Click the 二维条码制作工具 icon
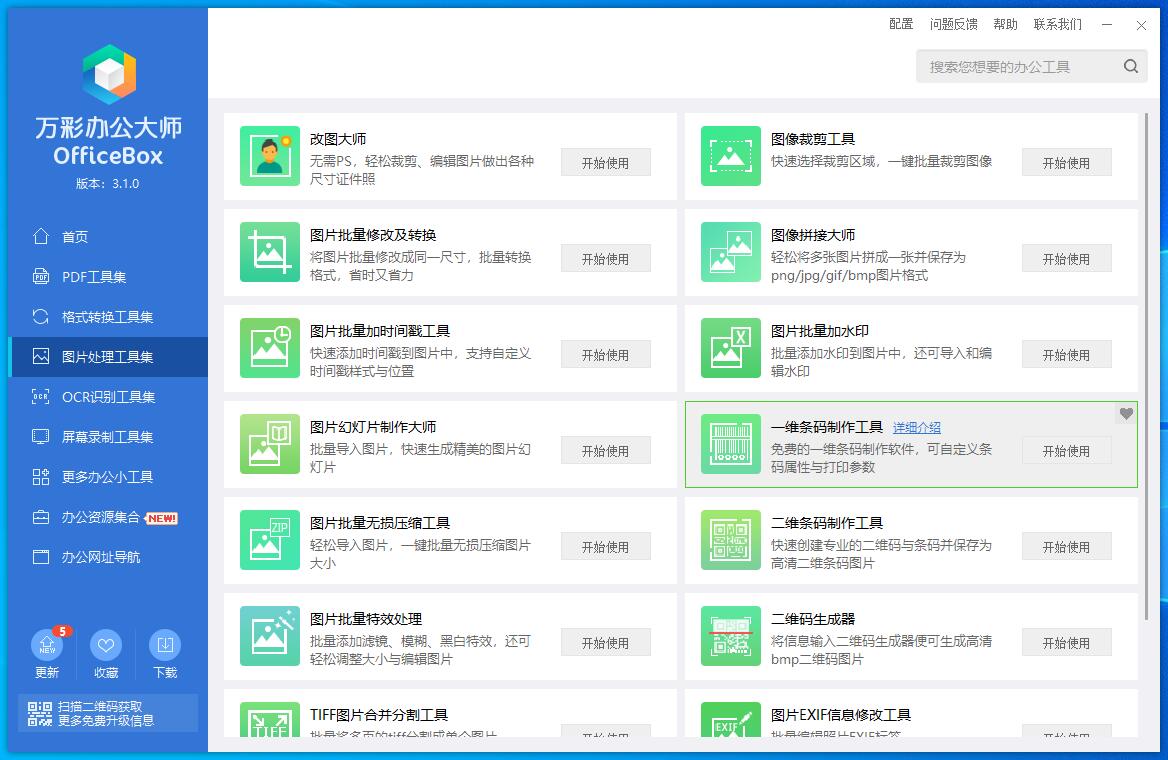The image size is (1168, 760). point(731,540)
